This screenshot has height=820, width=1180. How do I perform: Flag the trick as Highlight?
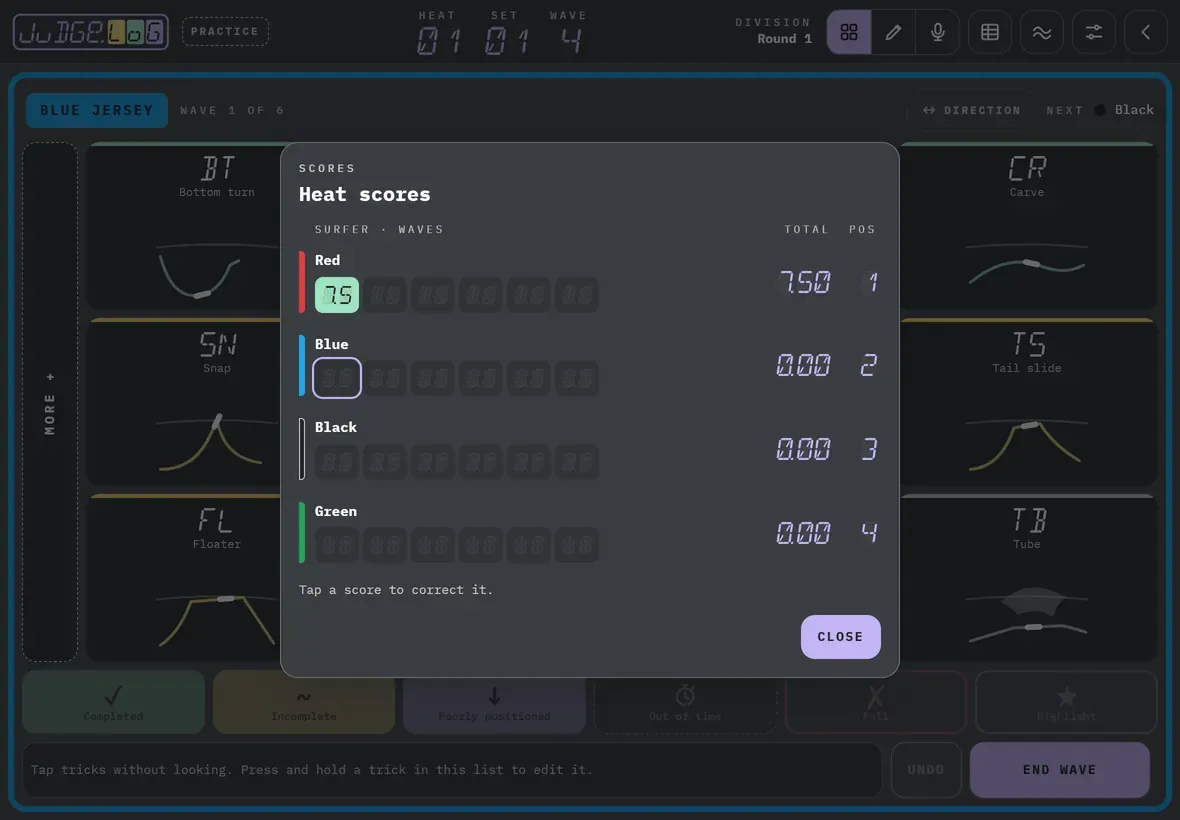pos(1066,702)
